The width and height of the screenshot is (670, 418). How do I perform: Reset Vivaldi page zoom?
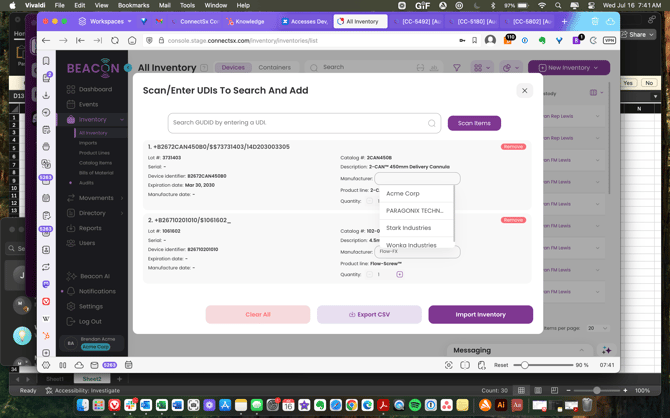(x=501, y=365)
